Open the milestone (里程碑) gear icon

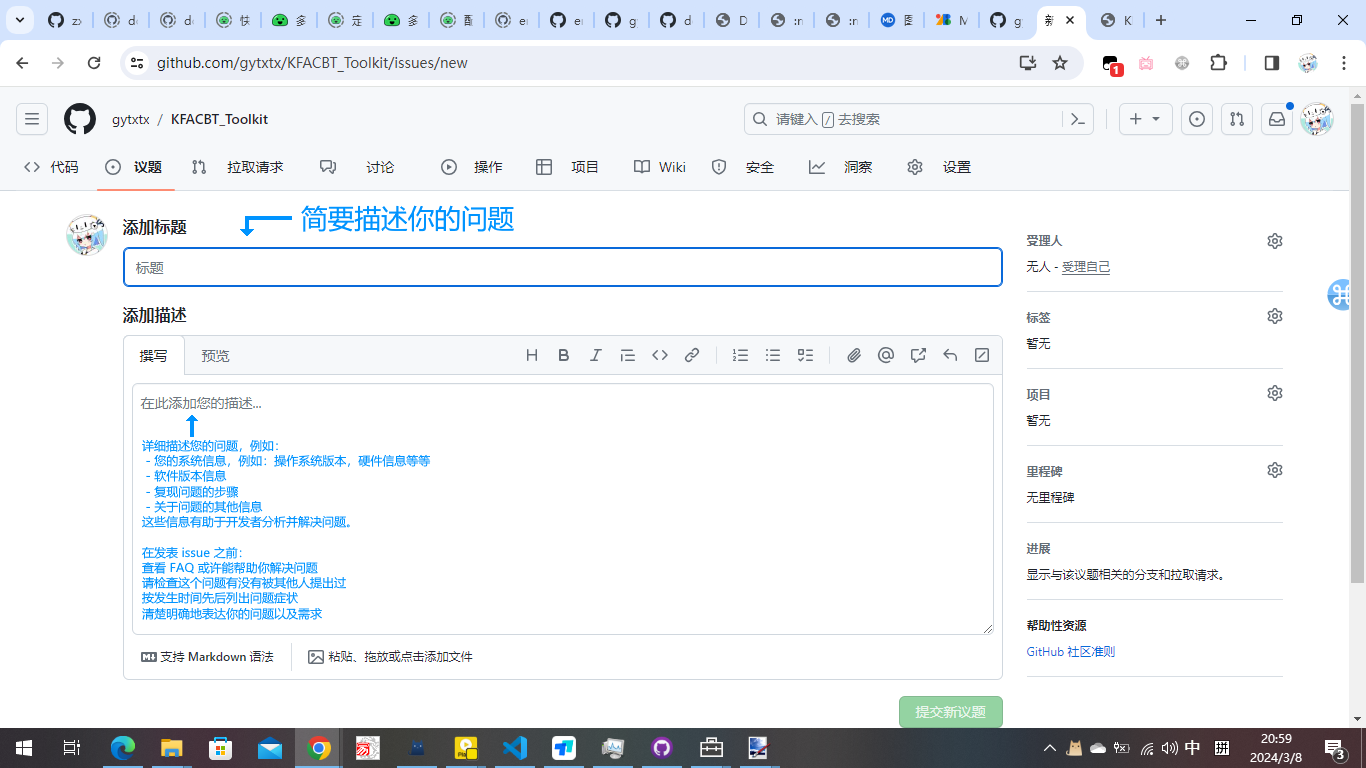point(1275,470)
